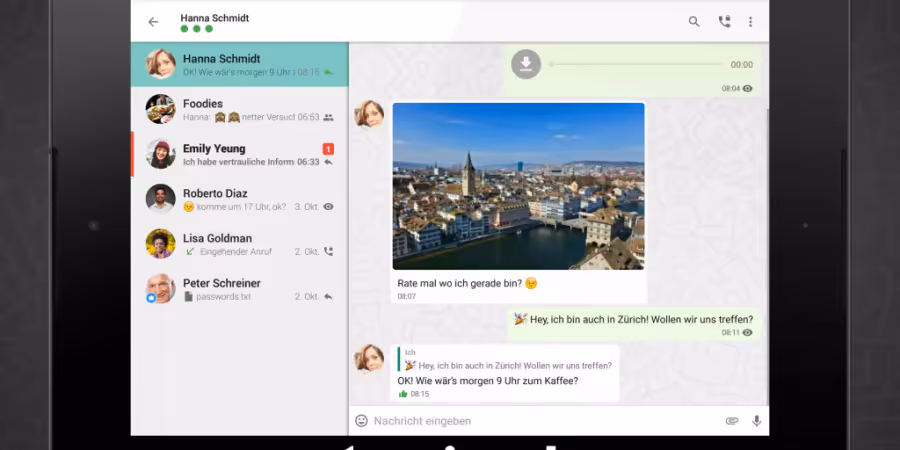Image resolution: width=900 pixels, height=450 pixels.
Task: Open the attachment paperclip menu
Action: pyautogui.click(x=731, y=421)
